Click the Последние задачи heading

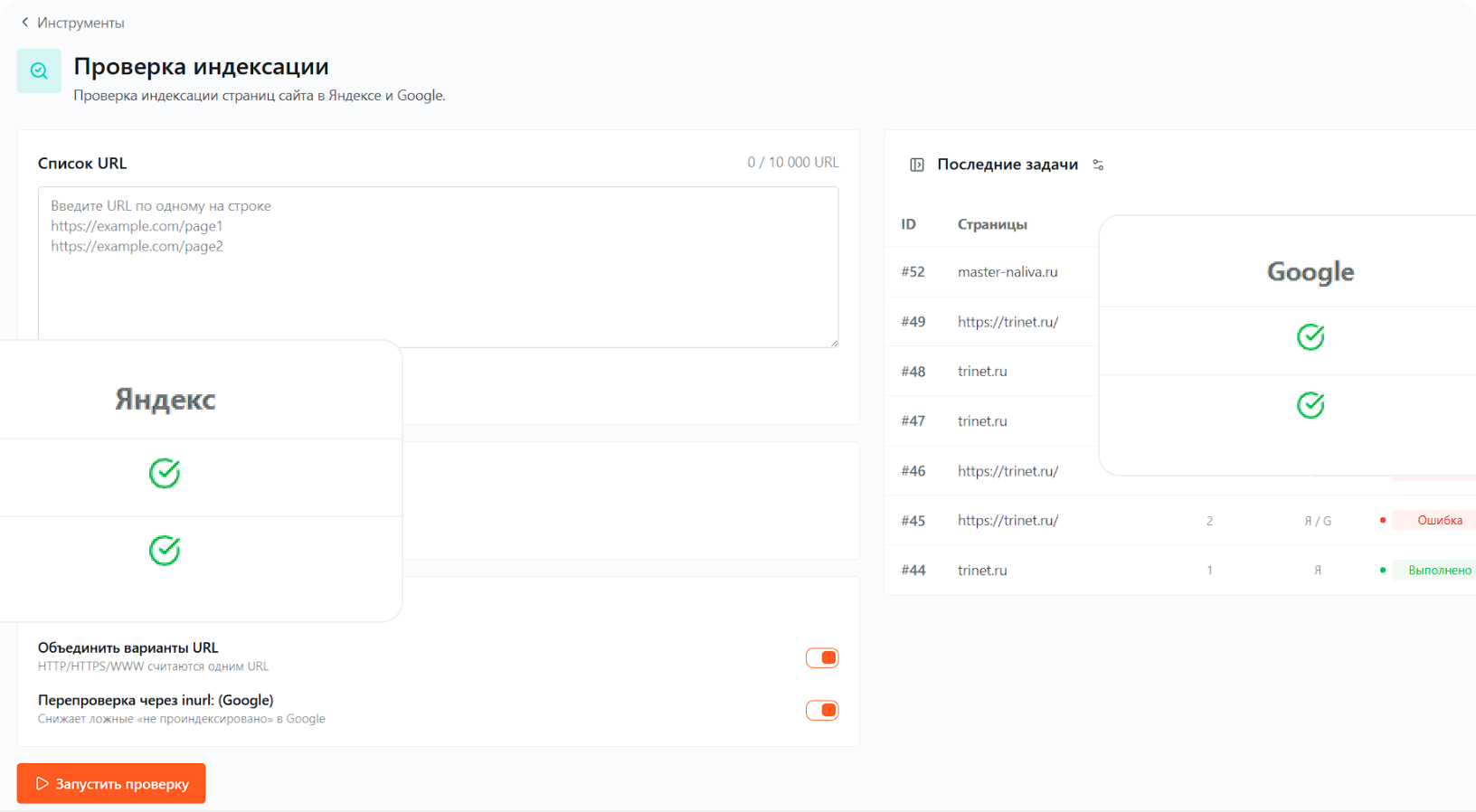(1008, 165)
